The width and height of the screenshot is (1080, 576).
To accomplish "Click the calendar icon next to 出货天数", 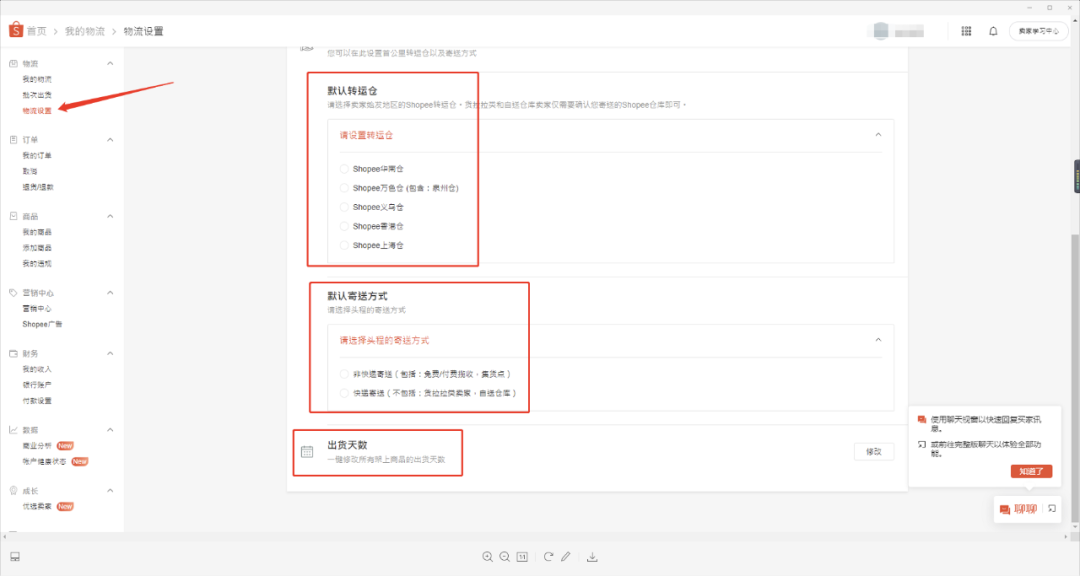I will coord(307,451).
